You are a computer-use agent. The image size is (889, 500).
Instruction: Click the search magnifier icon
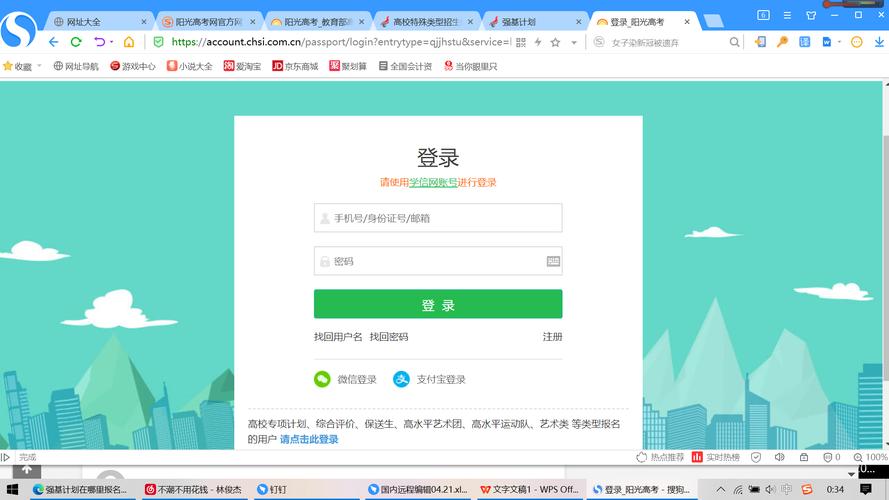734,42
